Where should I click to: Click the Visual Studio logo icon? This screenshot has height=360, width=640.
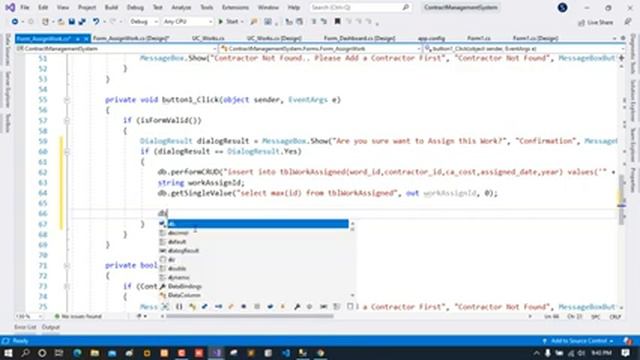(10, 7)
